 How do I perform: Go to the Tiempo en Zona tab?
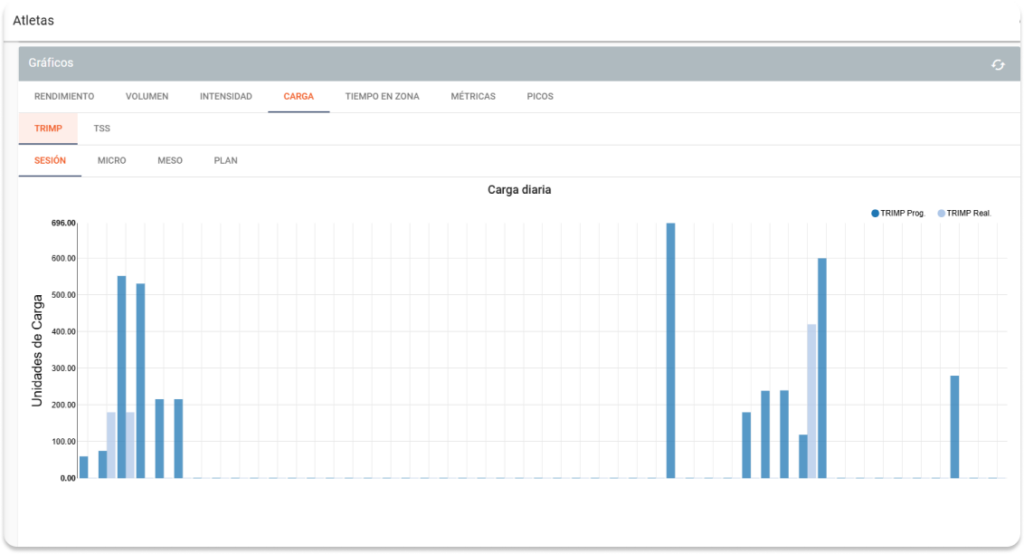(x=382, y=97)
